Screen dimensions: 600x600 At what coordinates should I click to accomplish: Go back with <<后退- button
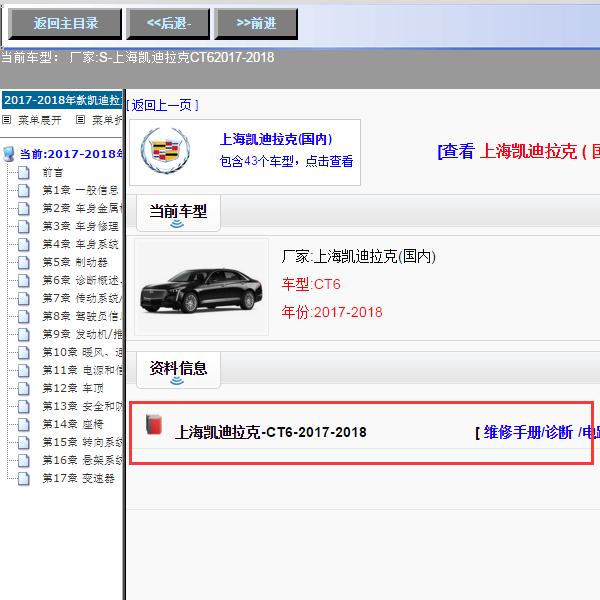pyautogui.click(x=168, y=24)
